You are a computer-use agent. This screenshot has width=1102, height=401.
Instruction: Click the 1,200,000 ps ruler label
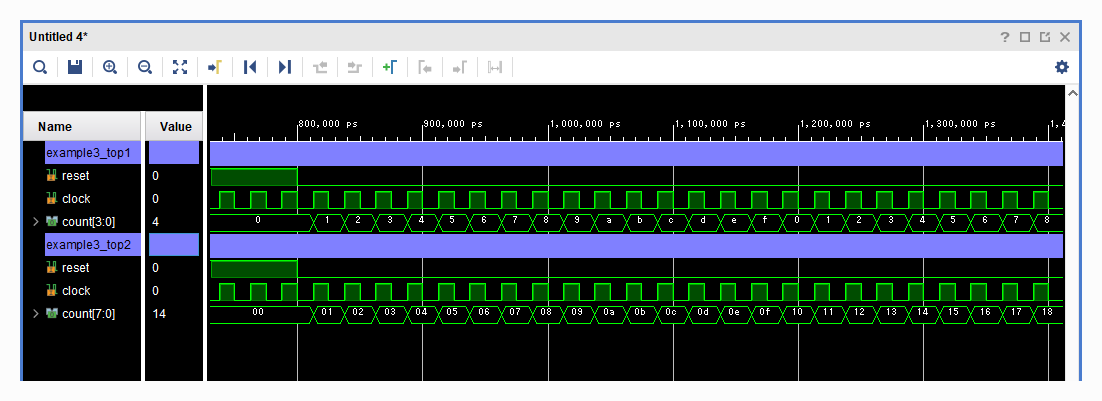click(836, 124)
